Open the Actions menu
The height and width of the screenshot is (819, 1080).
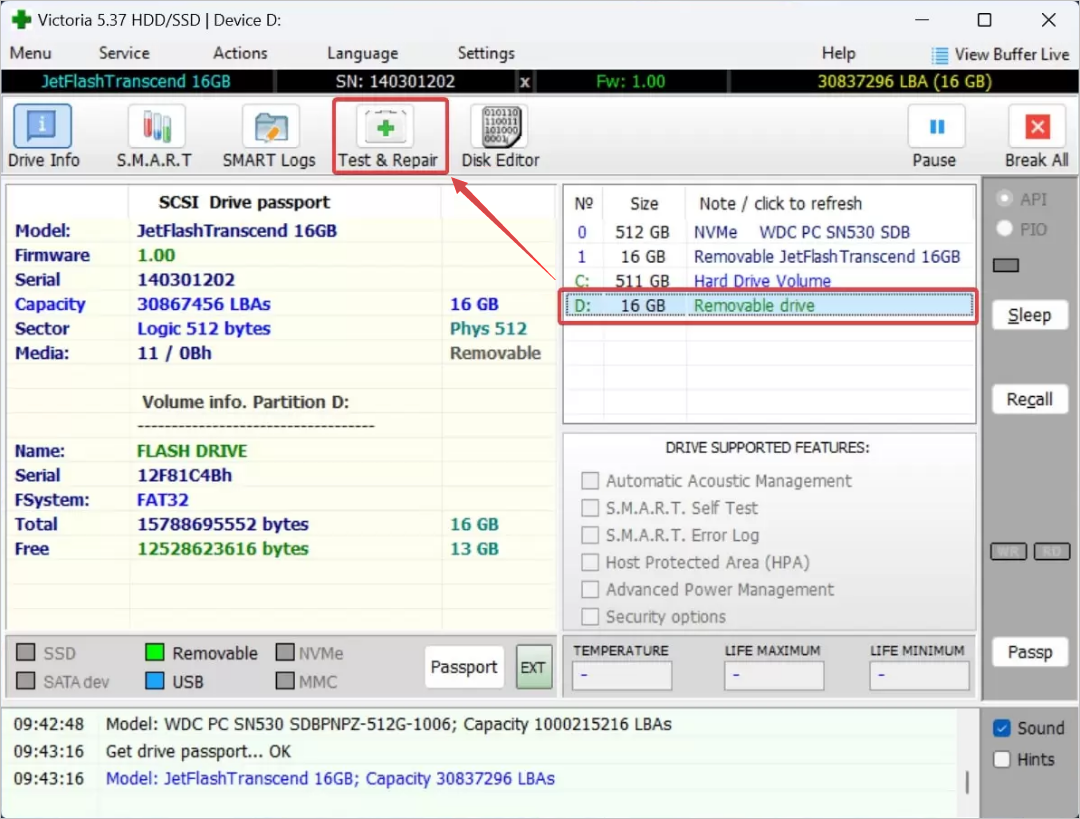pyautogui.click(x=240, y=53)
